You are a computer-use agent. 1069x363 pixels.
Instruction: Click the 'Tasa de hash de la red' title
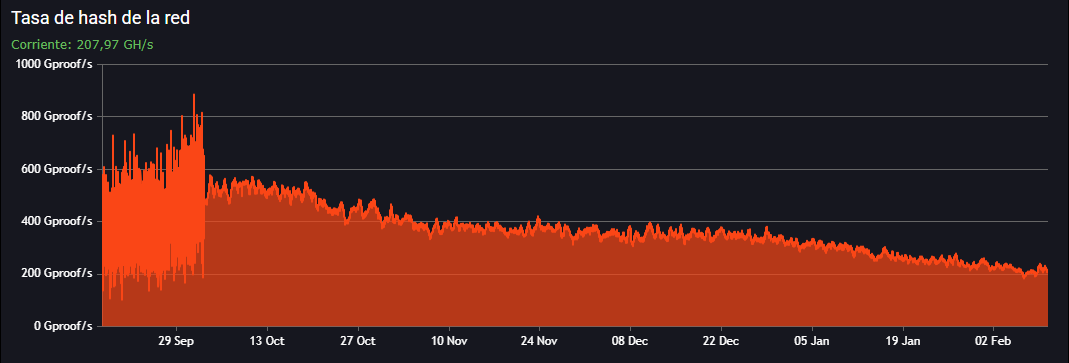(100, 18)
